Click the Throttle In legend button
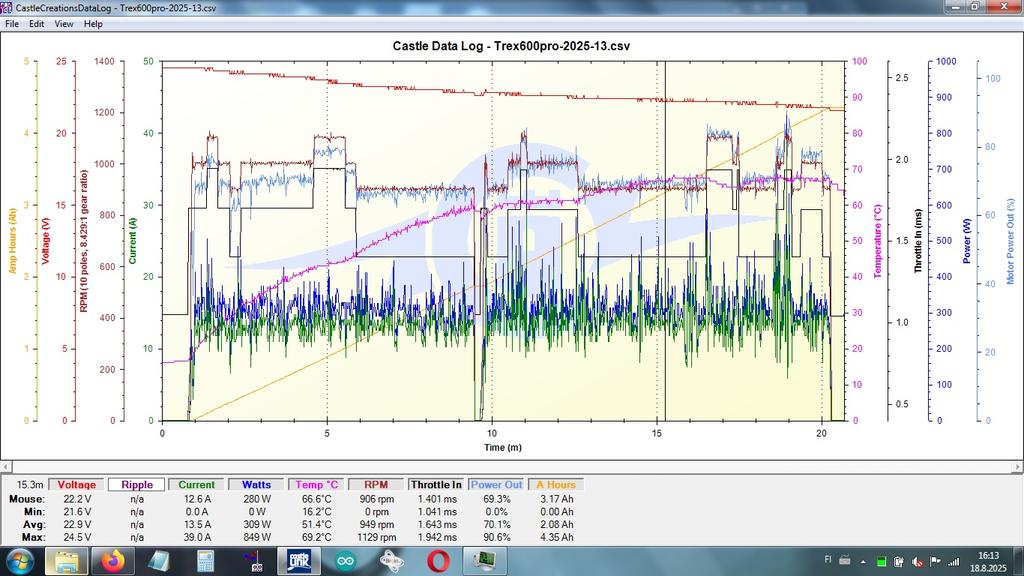 pyautogui.click(x=436, y=485)
